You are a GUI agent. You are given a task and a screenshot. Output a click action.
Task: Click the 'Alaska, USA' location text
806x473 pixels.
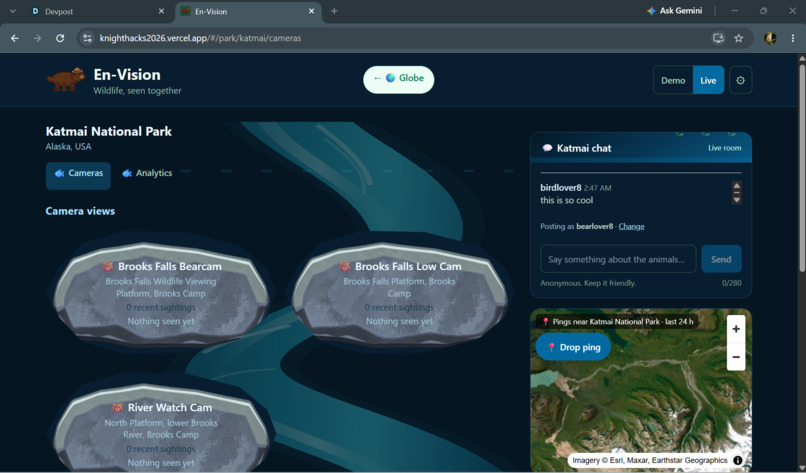pyautogui.click(x=68, y=147)
